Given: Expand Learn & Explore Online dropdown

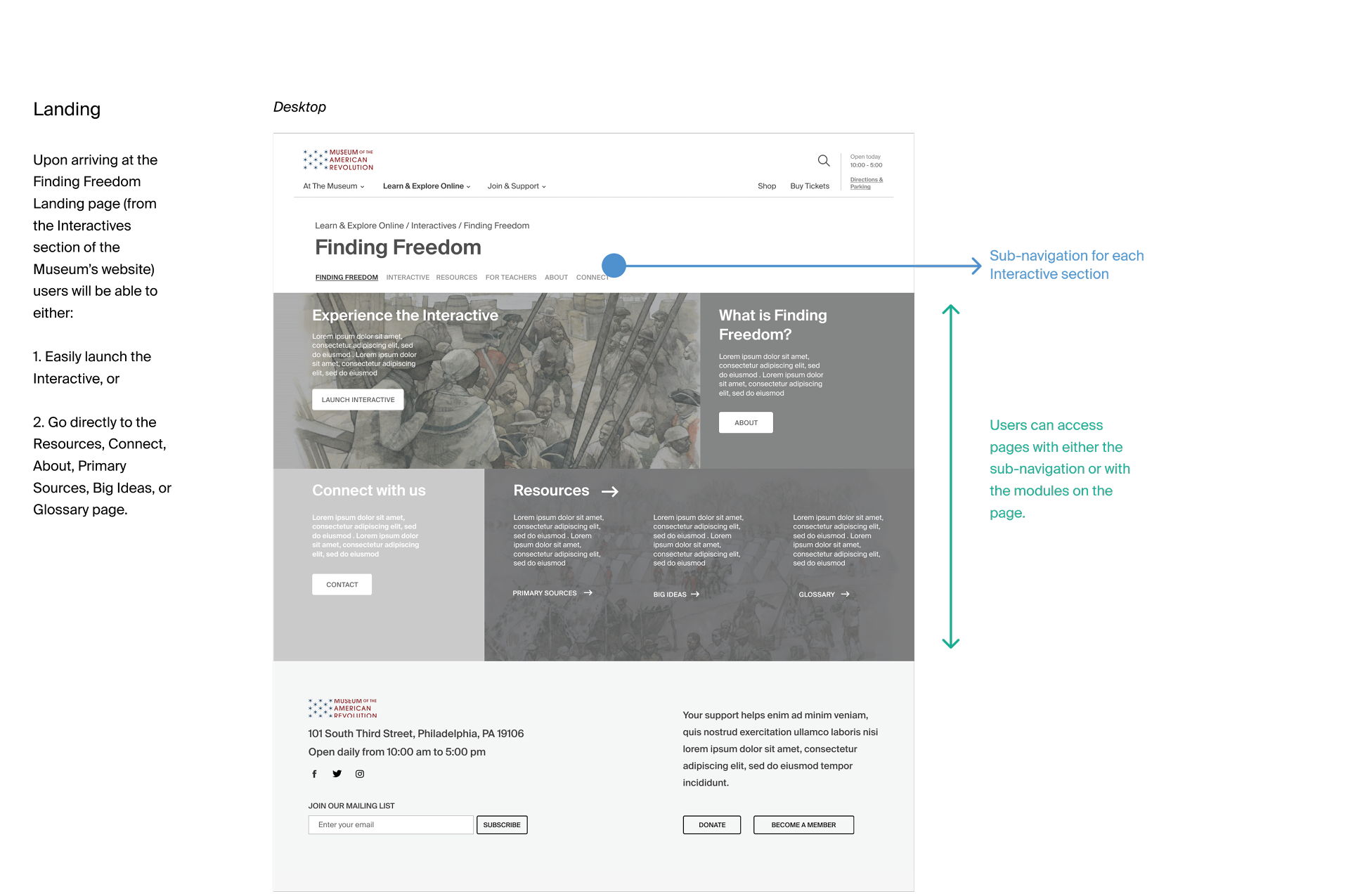Looking at the screenshot, I should (427, 186).
